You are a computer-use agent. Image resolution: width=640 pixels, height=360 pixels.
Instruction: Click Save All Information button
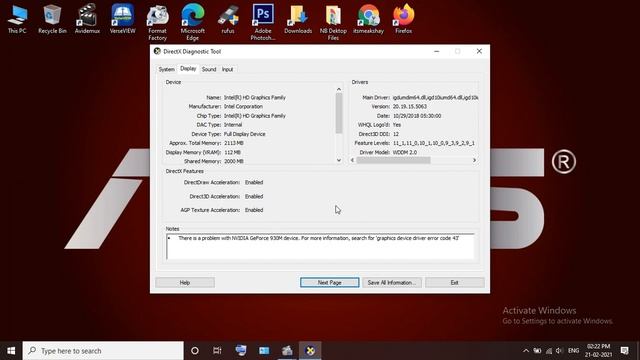(392, 282)
